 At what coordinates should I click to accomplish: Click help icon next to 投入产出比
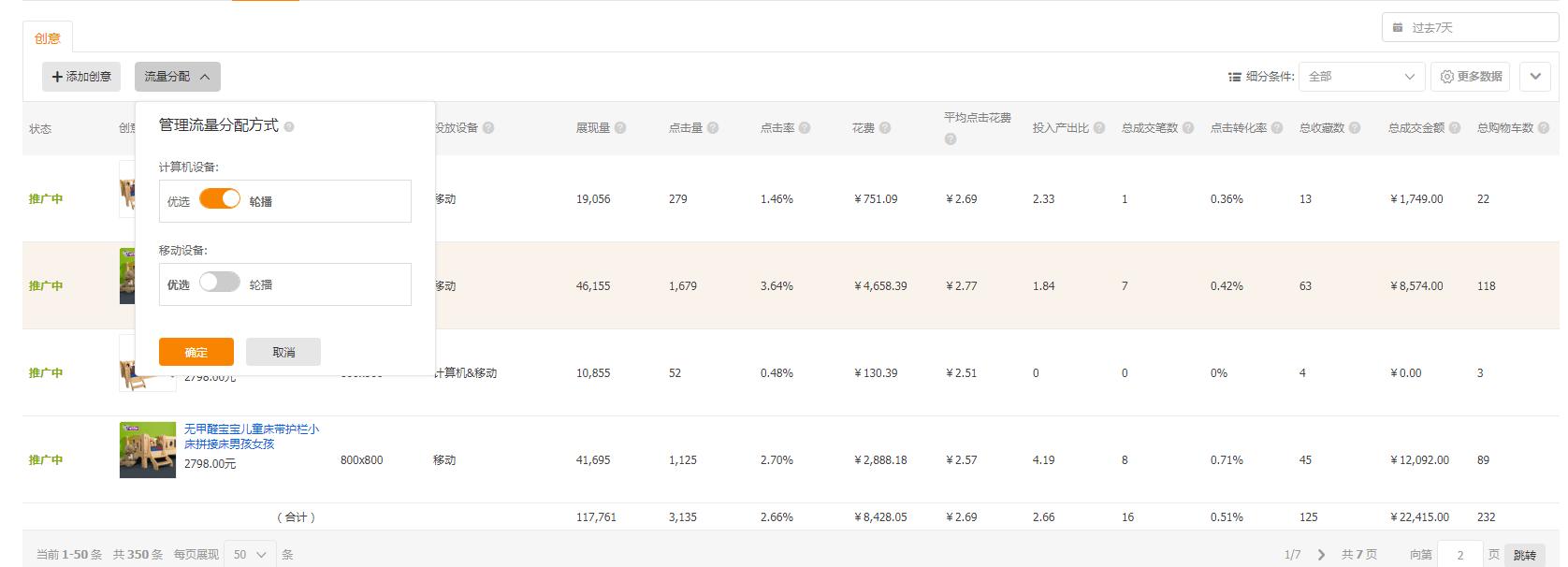1099,128
